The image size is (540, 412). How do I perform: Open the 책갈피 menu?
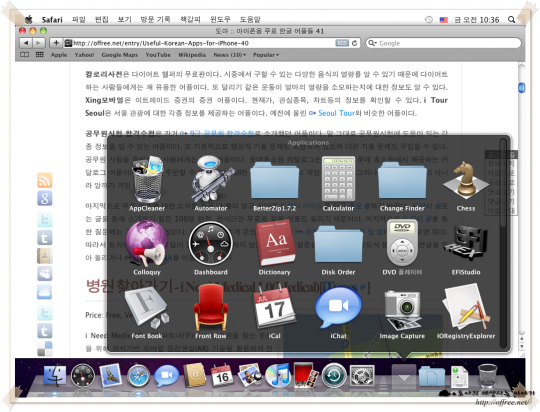(x=190, y=19)
